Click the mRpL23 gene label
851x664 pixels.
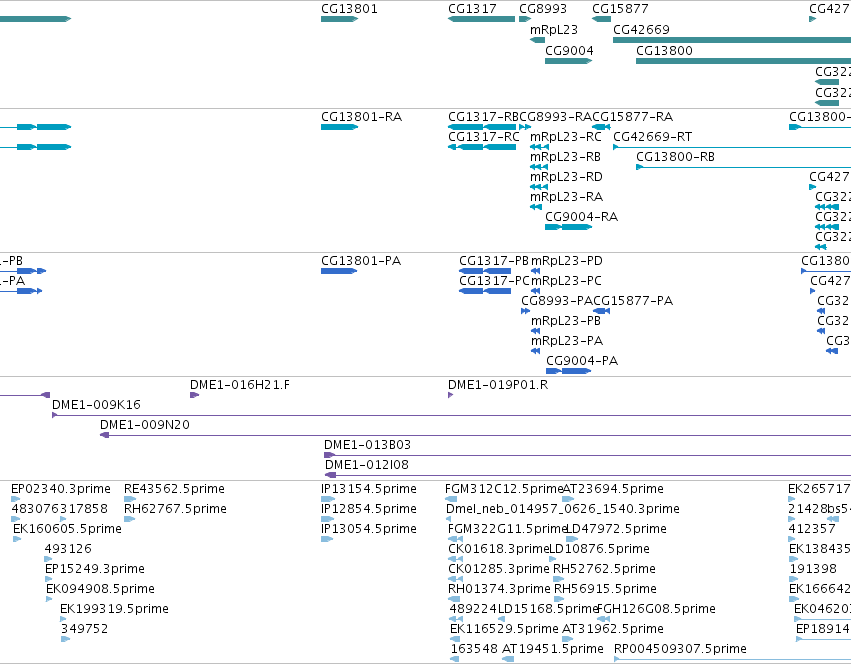click(x=554, y=30)
